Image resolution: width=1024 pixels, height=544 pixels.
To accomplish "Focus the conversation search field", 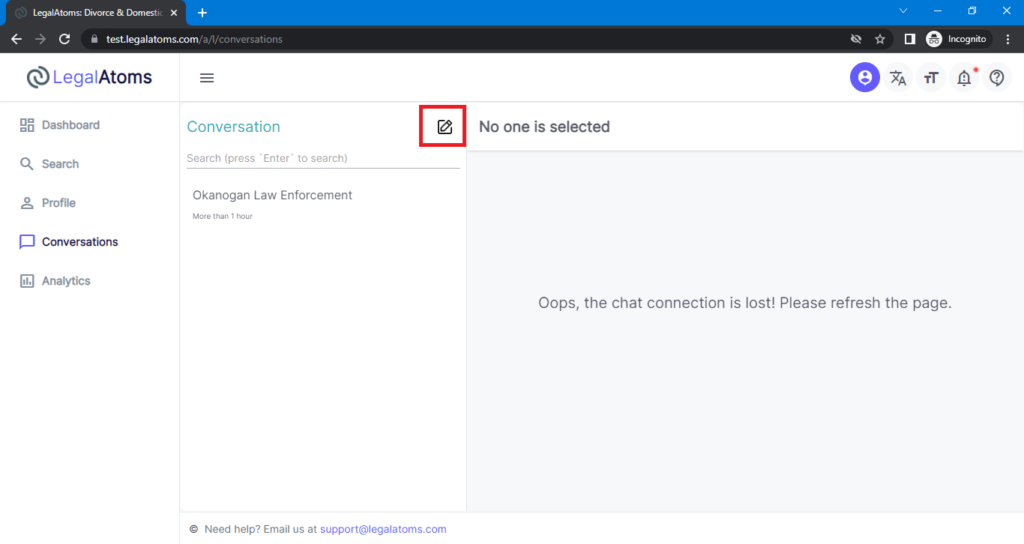I will (x=323, y=158).
